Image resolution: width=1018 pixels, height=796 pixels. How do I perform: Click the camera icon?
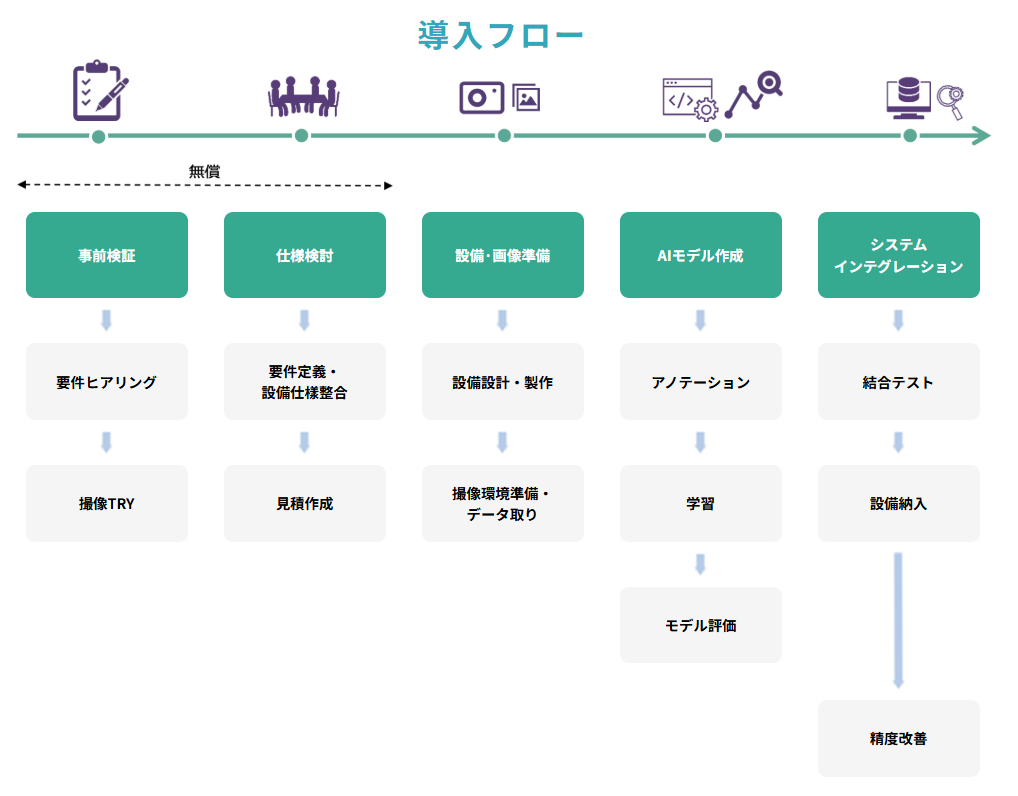[481, 97]
